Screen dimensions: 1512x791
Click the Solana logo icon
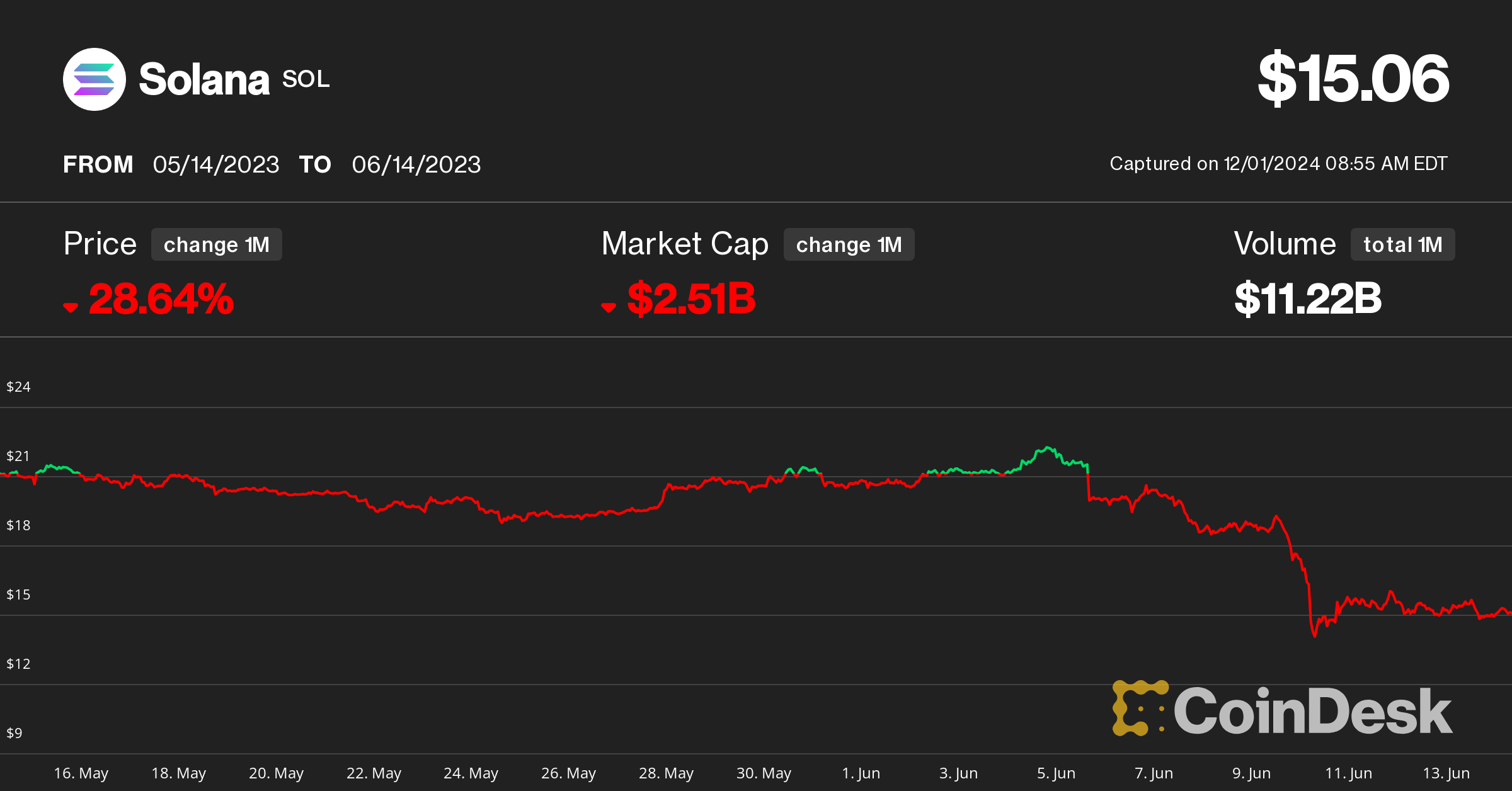[94, 79]
